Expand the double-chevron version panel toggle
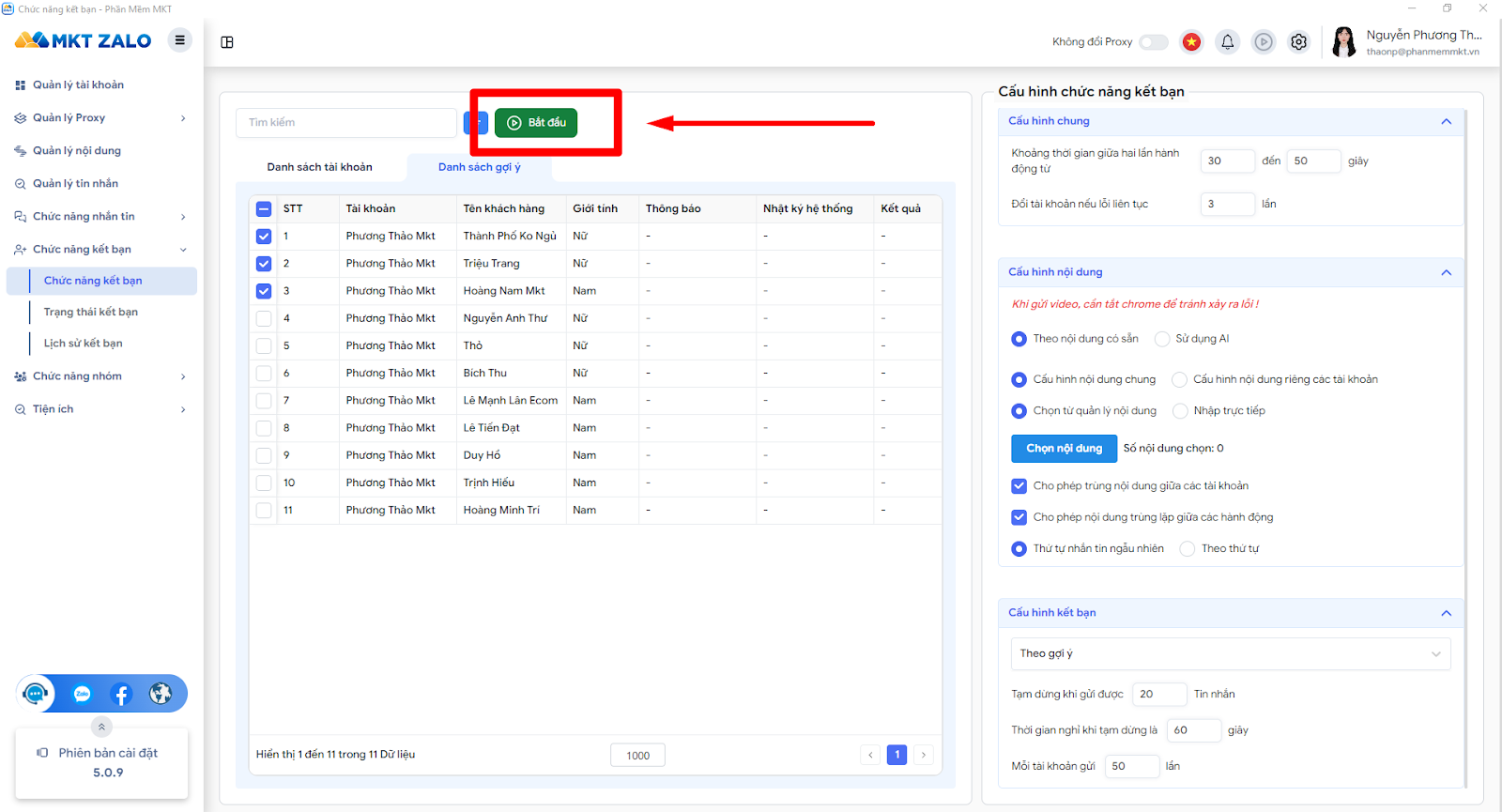1502x812 pixels. [x=101, y=727]
